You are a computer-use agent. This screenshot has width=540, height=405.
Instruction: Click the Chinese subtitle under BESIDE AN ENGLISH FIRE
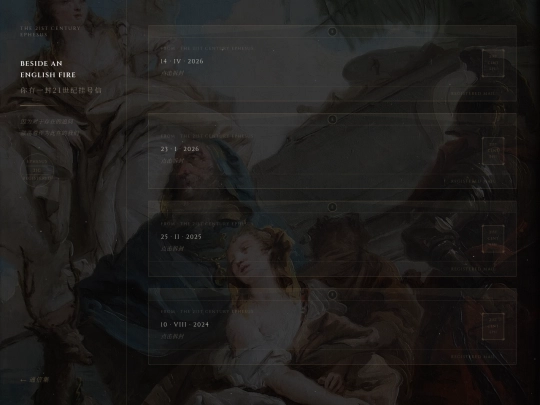[61, 91]
